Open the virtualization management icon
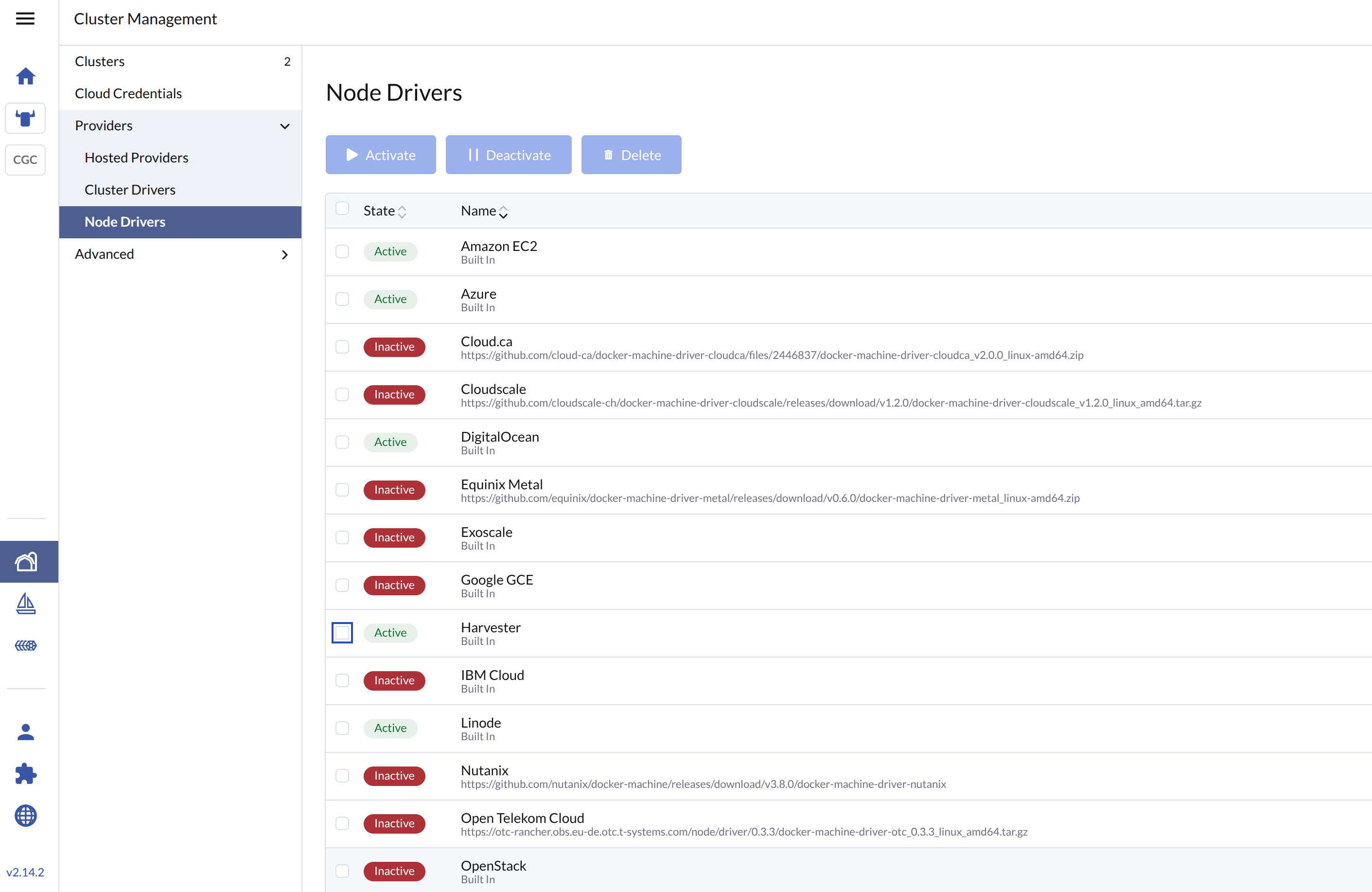The height and width of the screenshot is (892, 1372). coord(26,645)
